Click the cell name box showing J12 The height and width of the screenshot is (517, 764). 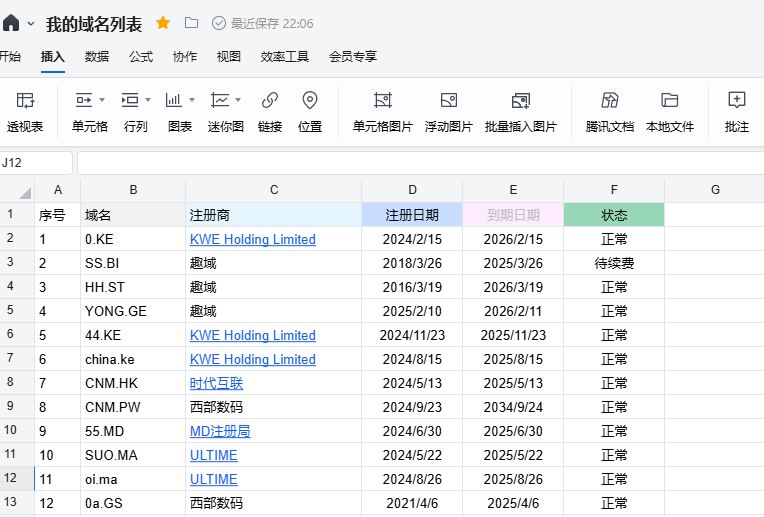pos(36,163)
